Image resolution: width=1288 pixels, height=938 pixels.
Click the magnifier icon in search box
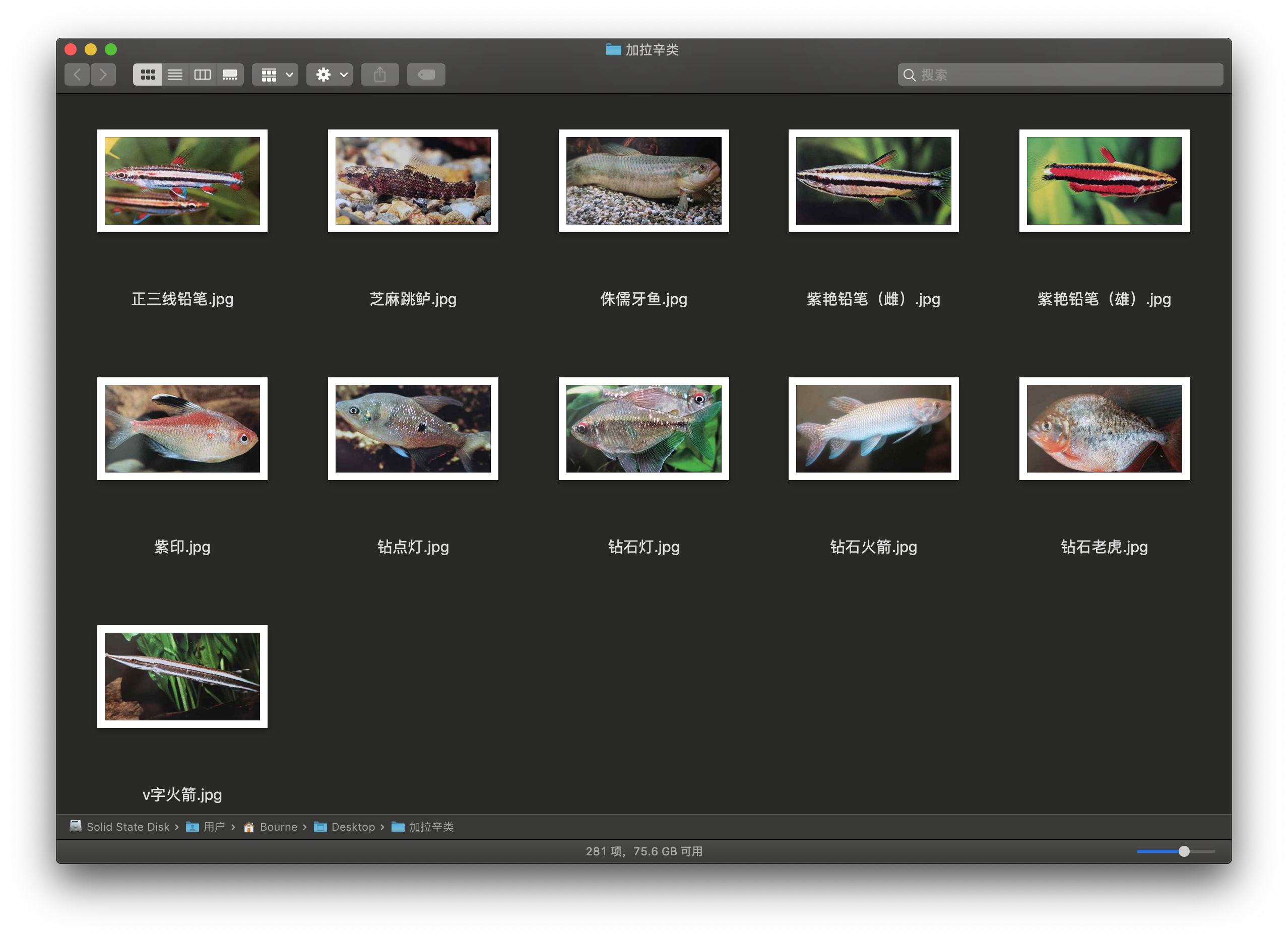click(x=909, y=75)
